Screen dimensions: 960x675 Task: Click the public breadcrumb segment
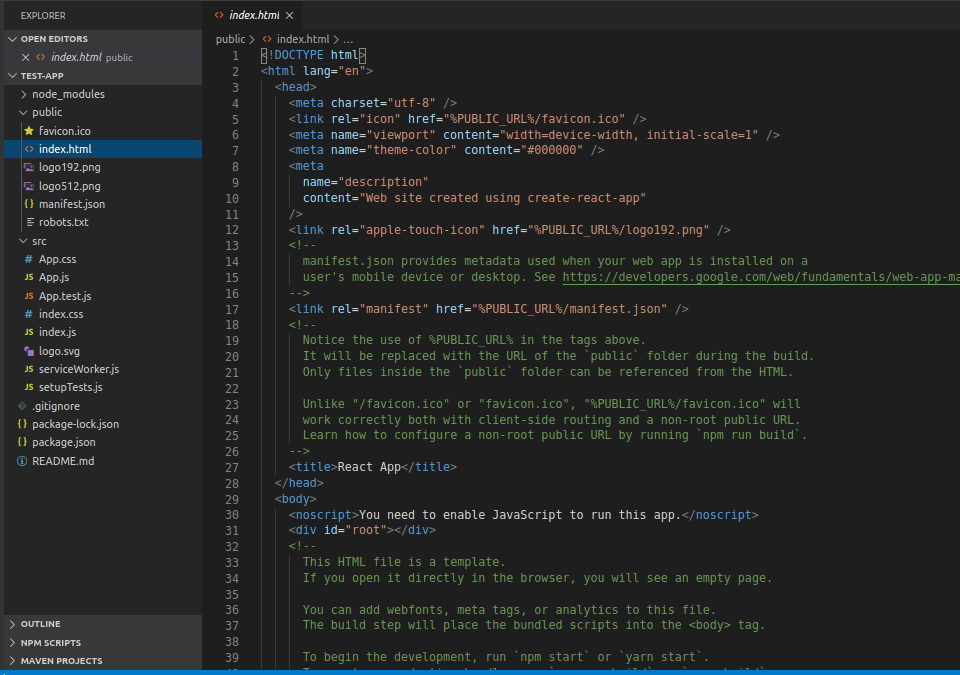230,39
